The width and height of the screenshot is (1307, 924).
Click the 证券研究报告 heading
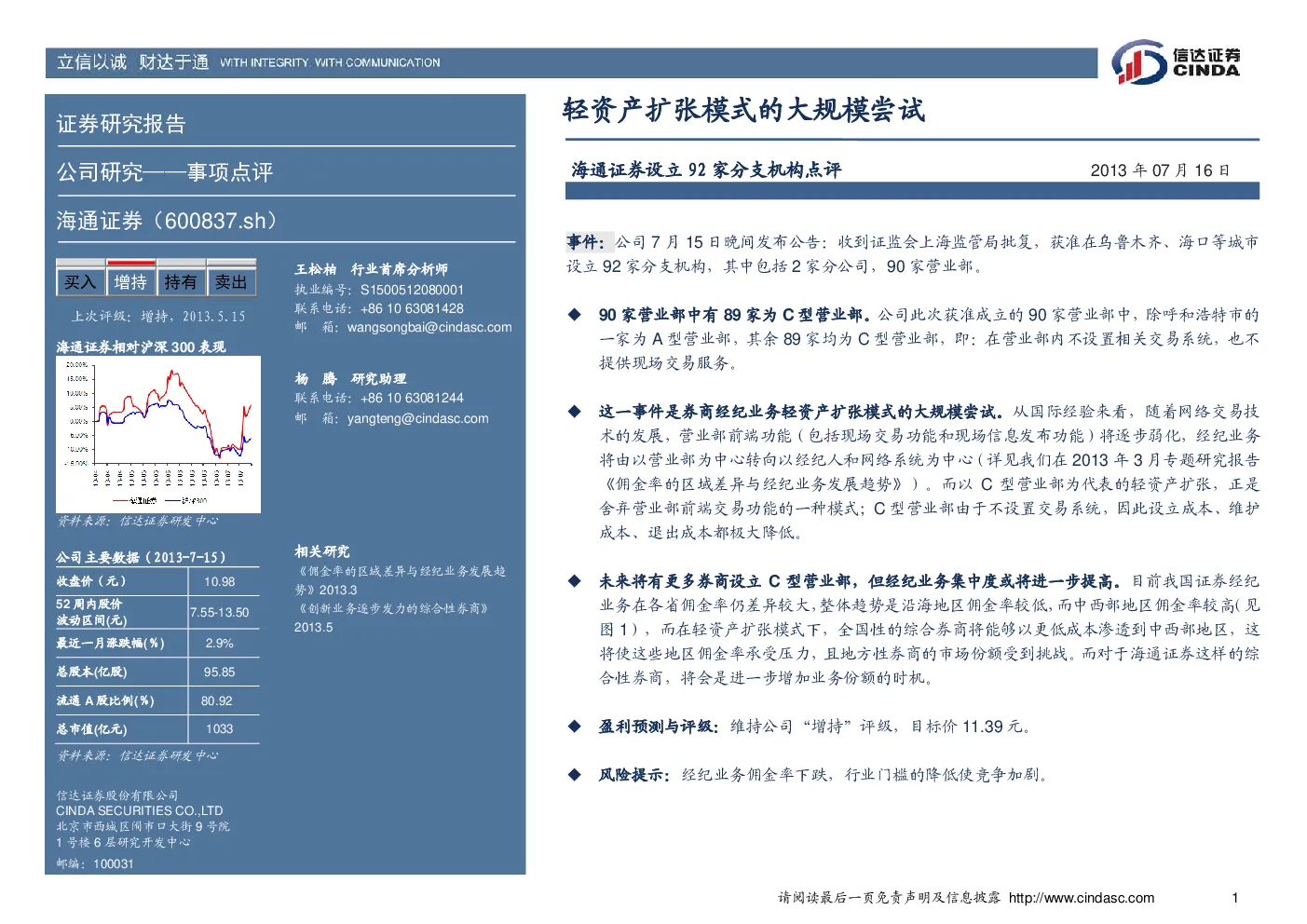tap(121, 124)
